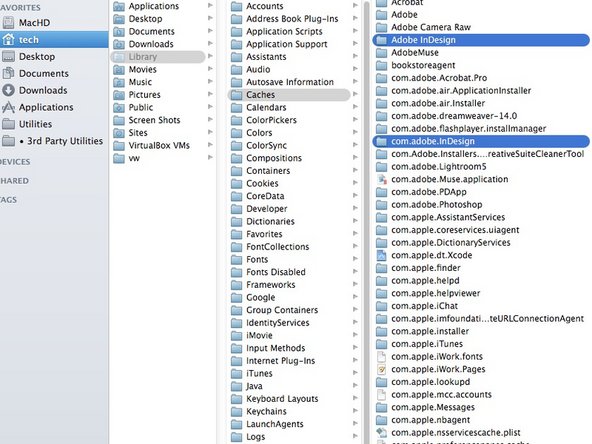Select the com.apple.helpviewer folder
Viewport: 592px width, 444px height.
436,293
